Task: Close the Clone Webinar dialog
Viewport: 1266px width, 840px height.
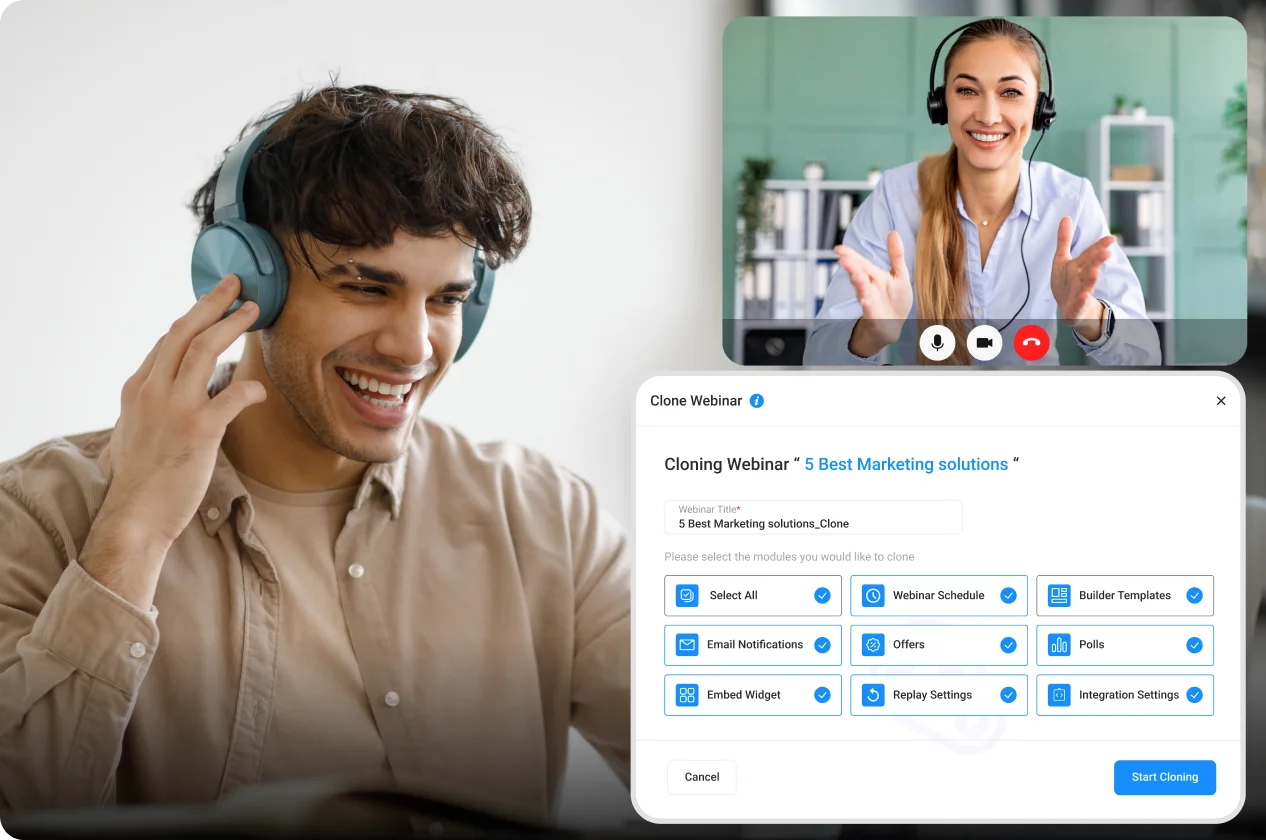Action: tap(1220, 401)
